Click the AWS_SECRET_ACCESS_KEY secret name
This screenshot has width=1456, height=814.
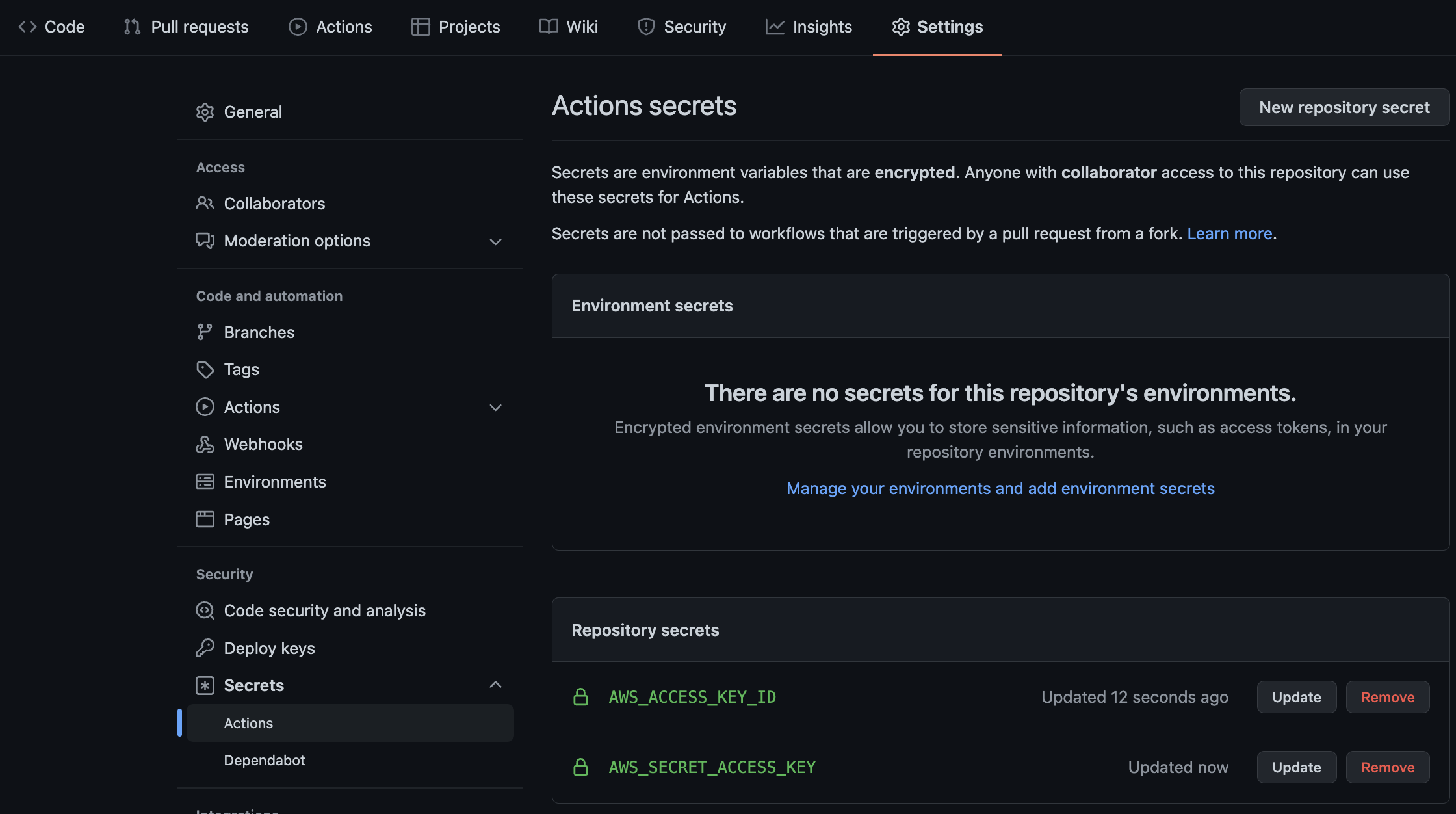tap(712, 767)
